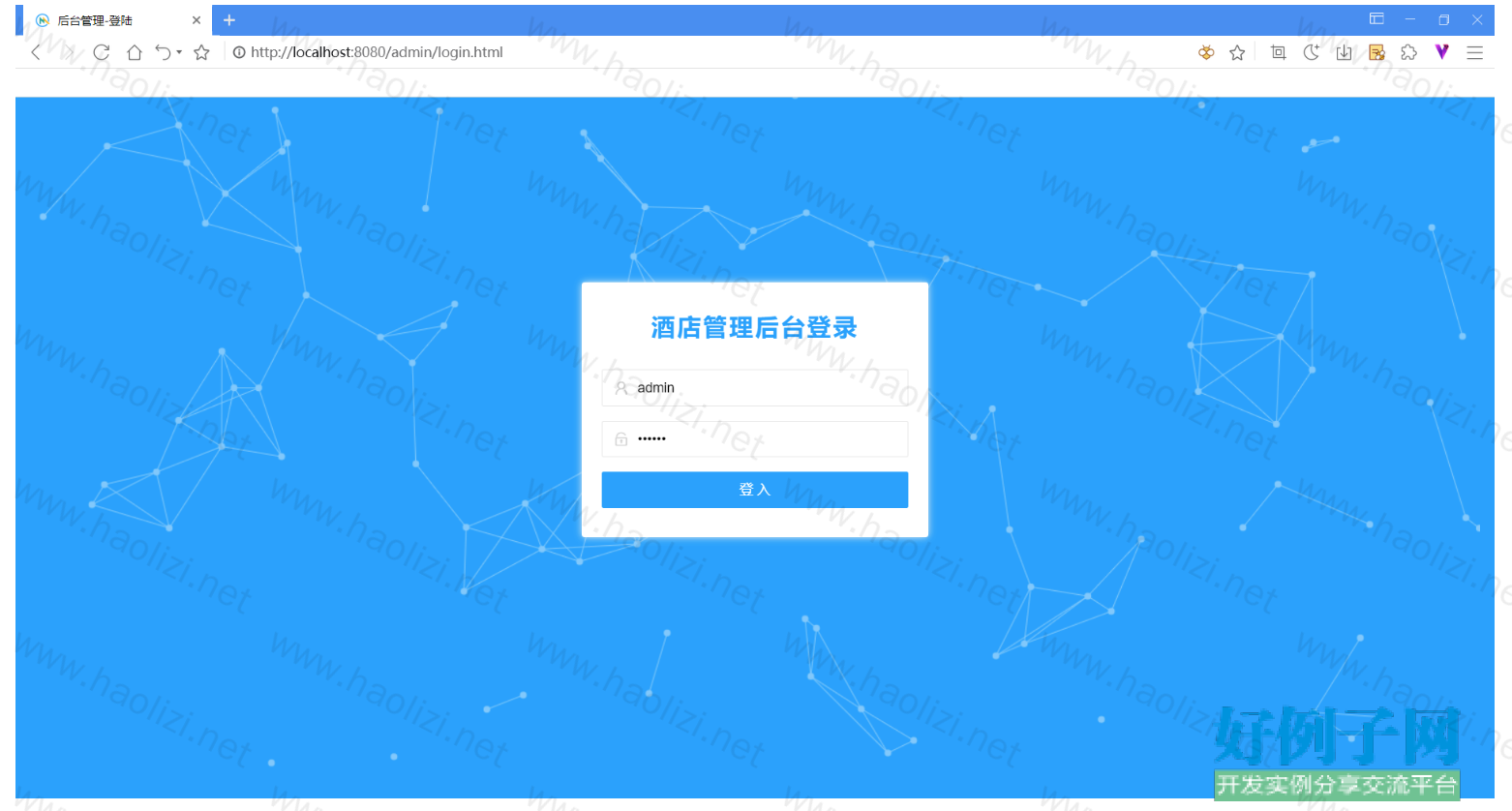Open the hamburger main menu
1512x811 pixels.
(1474, 52)
